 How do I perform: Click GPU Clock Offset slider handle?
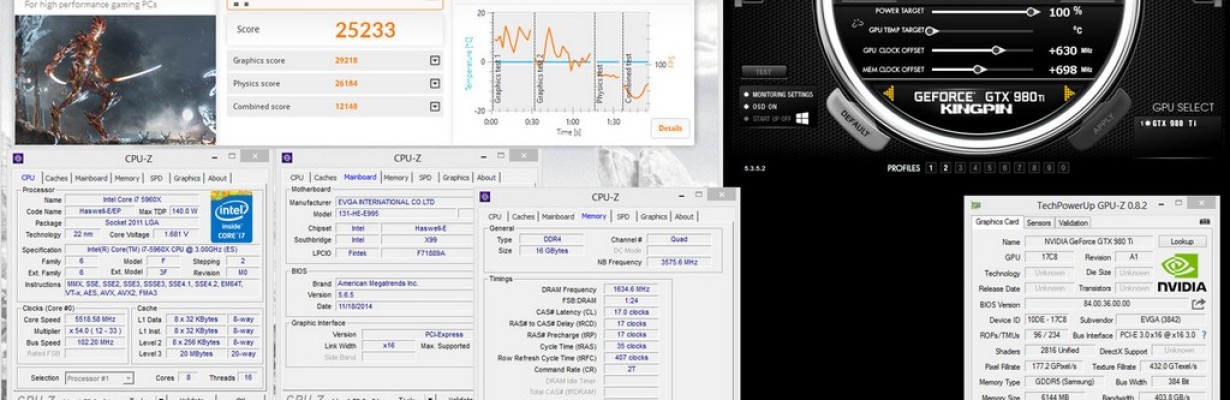(997, 50)
